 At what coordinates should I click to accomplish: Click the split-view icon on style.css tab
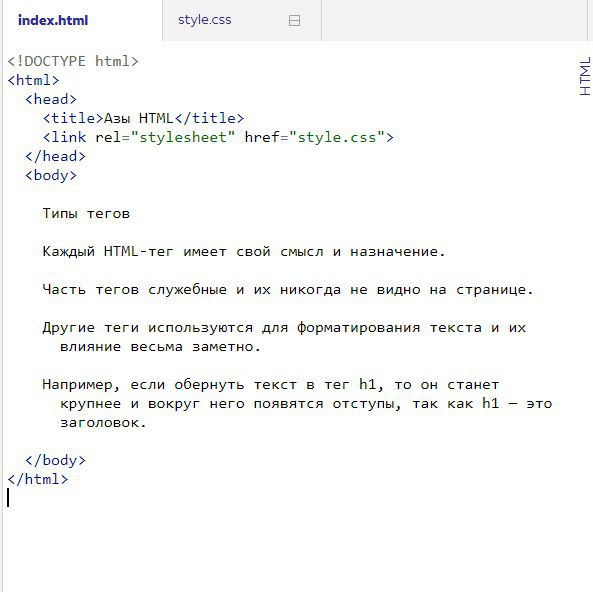click(294, 20)
